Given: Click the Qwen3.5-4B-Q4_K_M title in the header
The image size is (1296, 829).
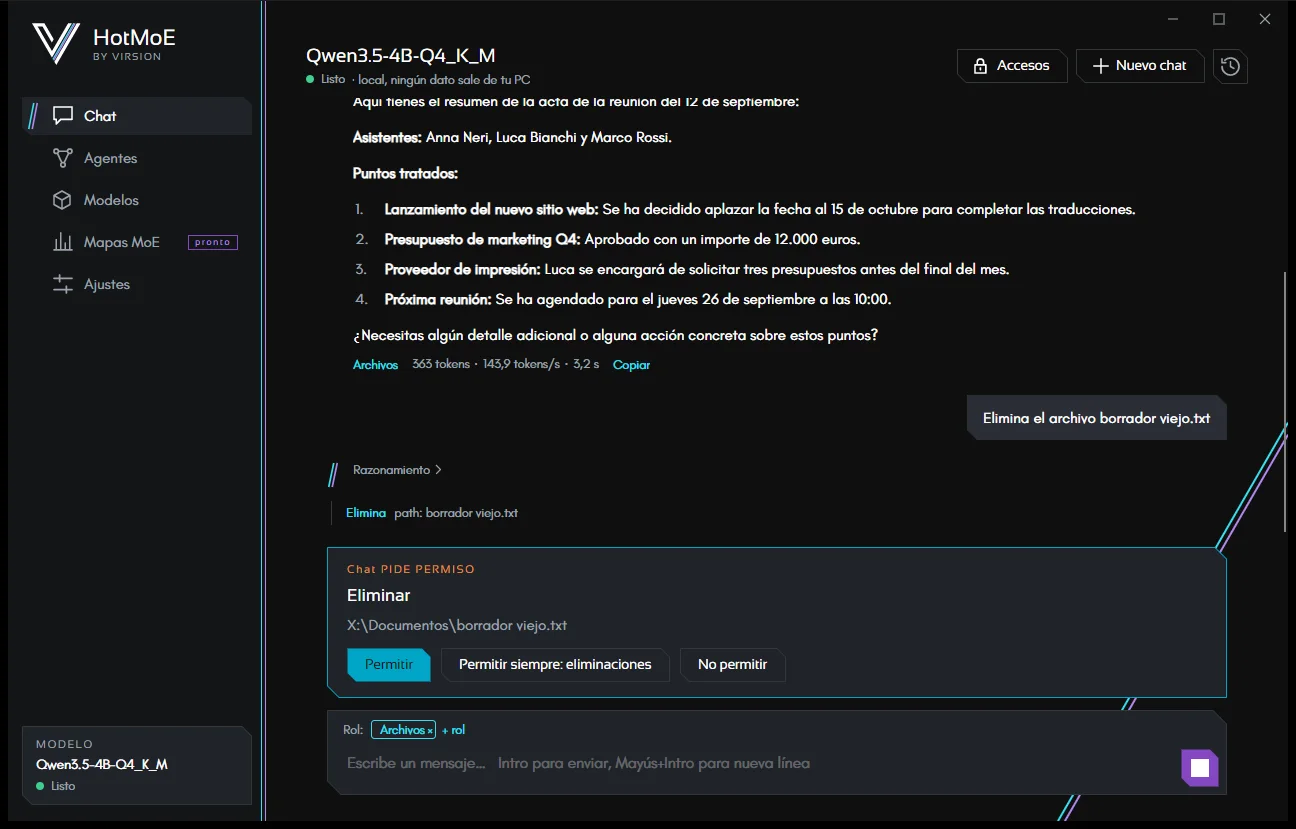Looking at the screenshot, I should pos(400,55).
